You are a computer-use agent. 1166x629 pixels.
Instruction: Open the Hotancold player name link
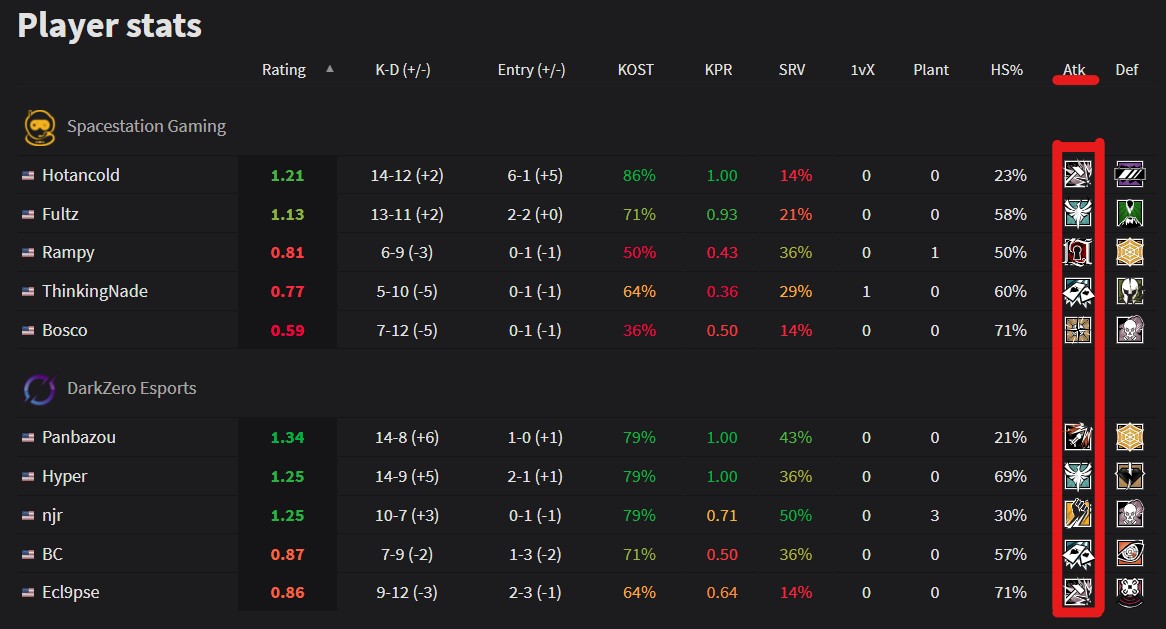coord(80,175)
